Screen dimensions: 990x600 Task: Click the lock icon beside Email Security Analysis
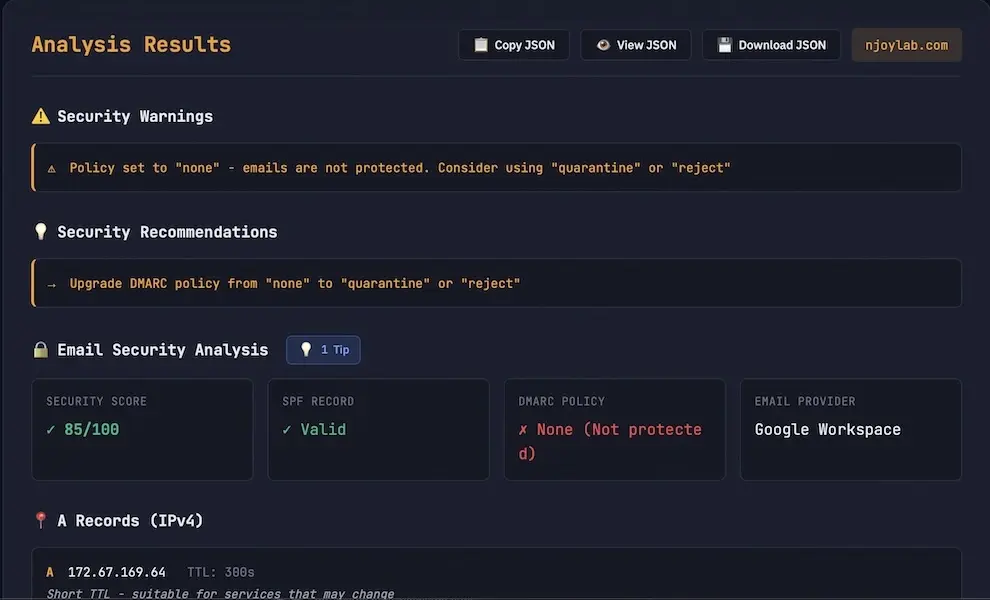click(41, 350)
